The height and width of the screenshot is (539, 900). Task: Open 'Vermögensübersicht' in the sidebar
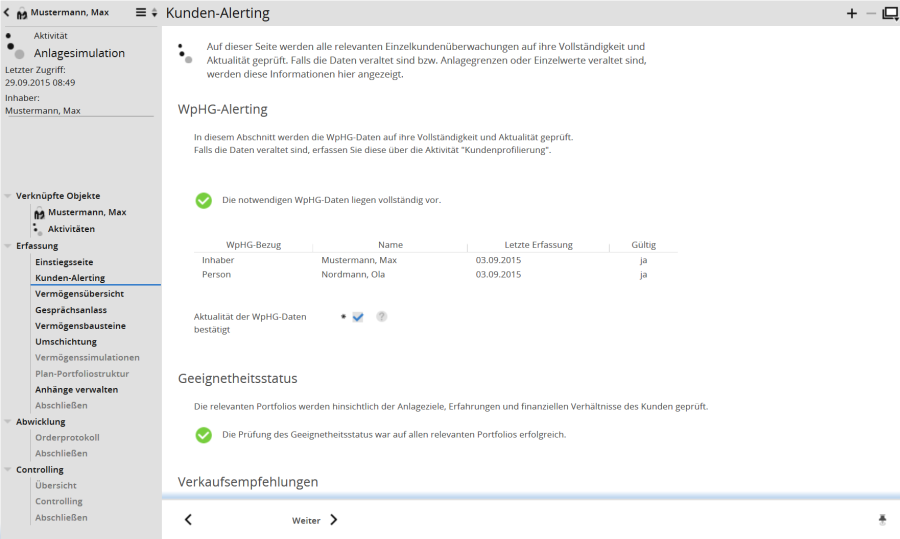tap(79, 294)
